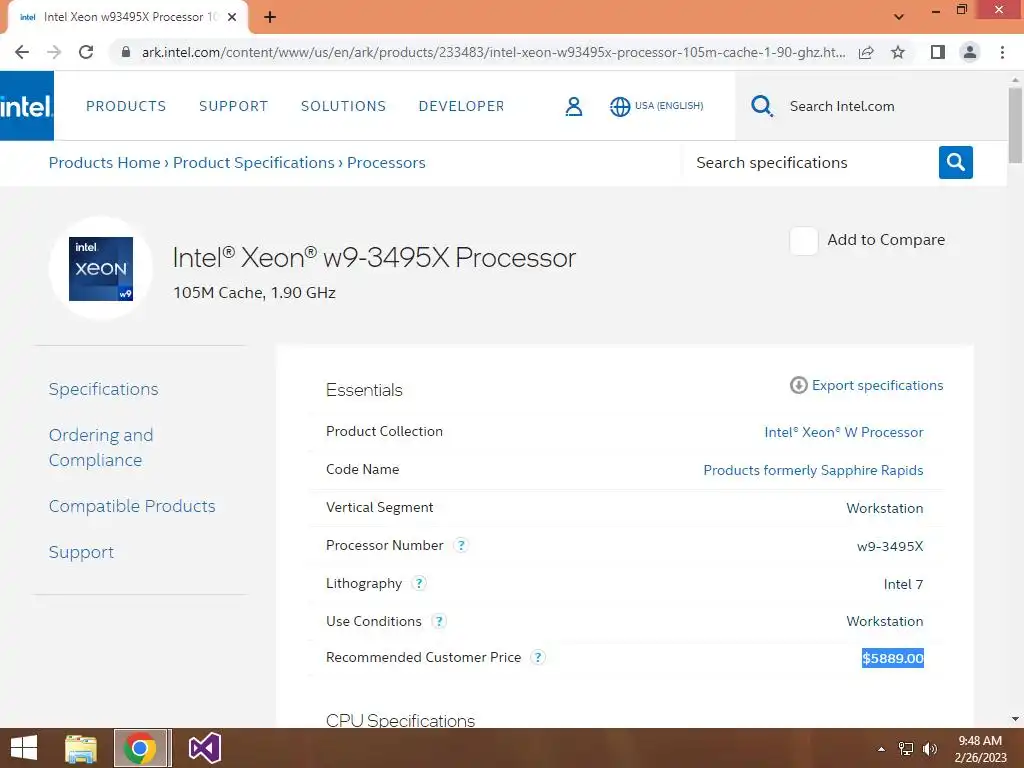1024x768 pixels.
Task: Show help for Processor Number
Action: click(x=461, y=545)
